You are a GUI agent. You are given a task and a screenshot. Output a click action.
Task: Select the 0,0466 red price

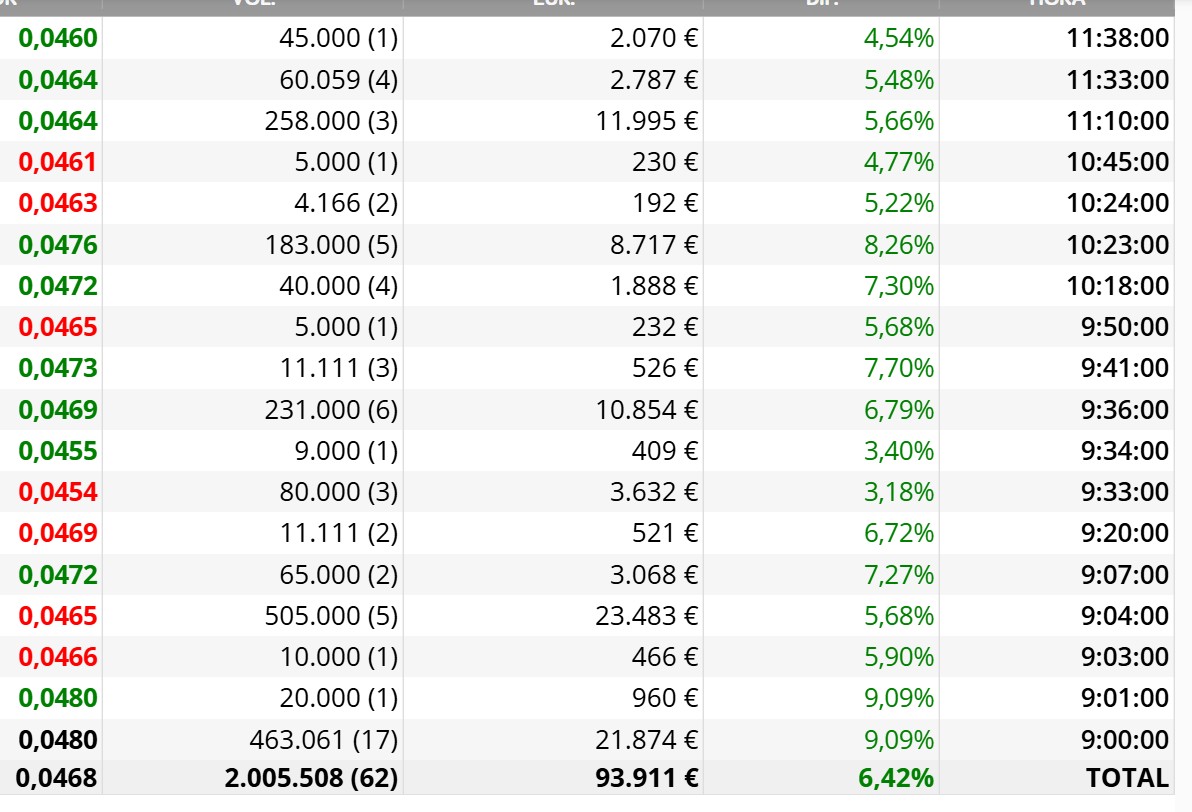[58, 657]
